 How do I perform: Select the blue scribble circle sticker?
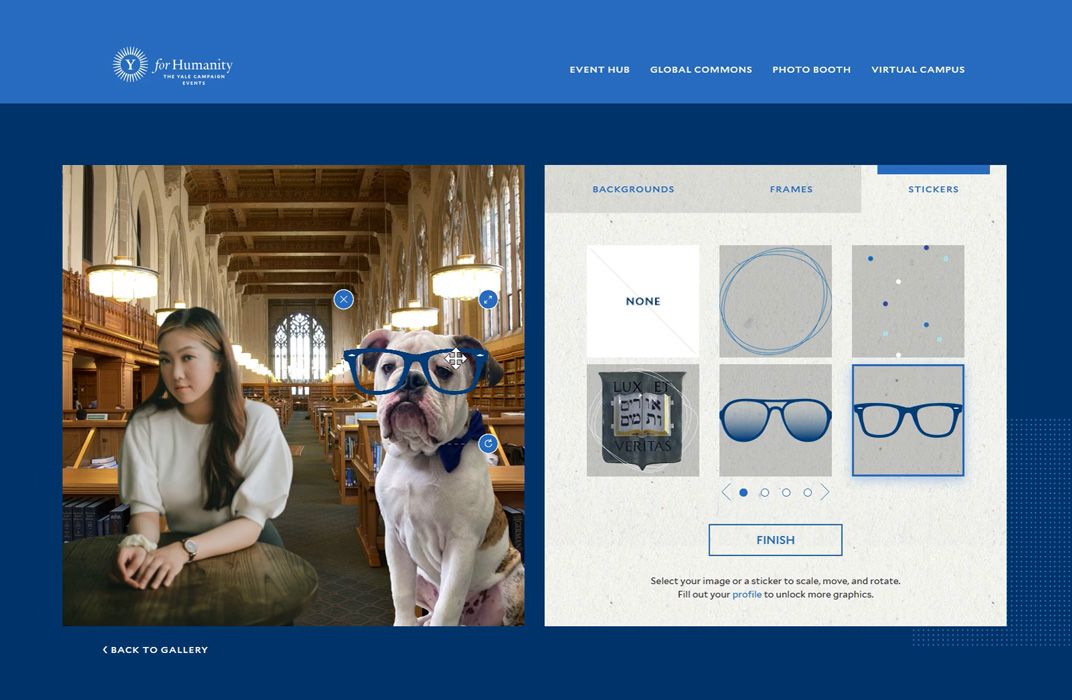click(775, 301)
